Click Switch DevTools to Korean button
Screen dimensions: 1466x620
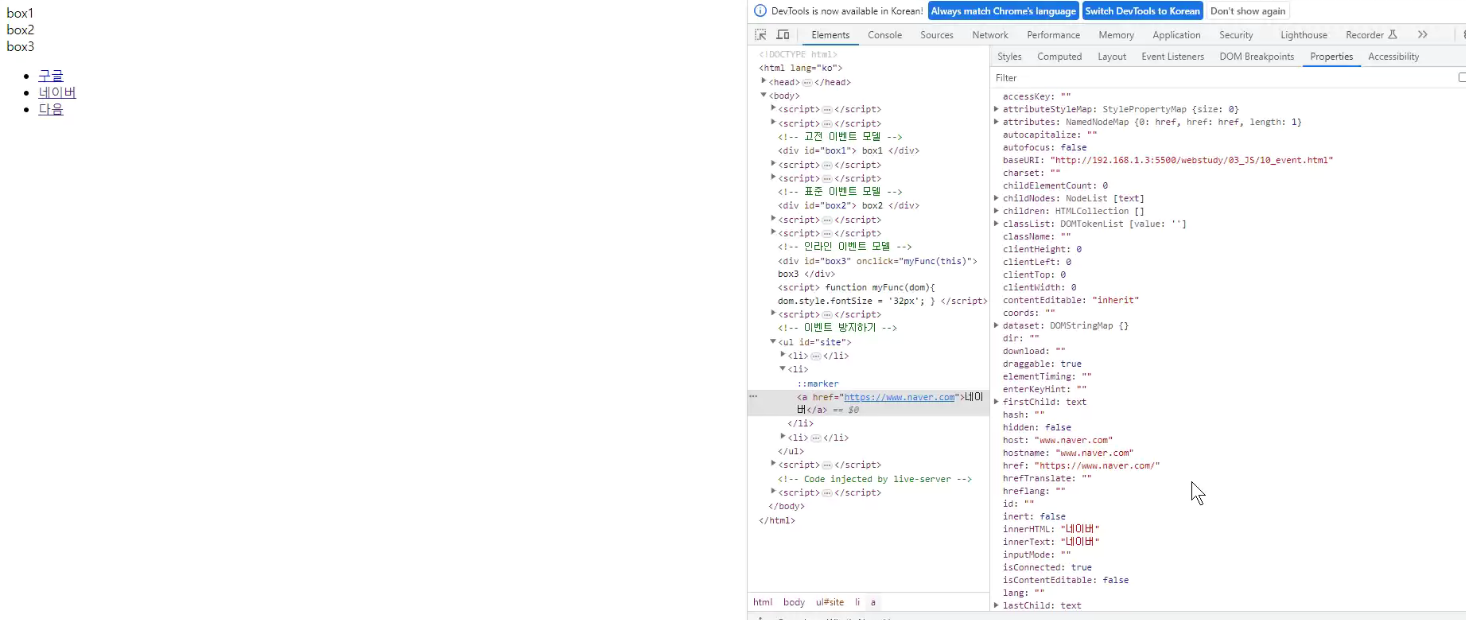pyautogui.click(x=1142, y=11)
